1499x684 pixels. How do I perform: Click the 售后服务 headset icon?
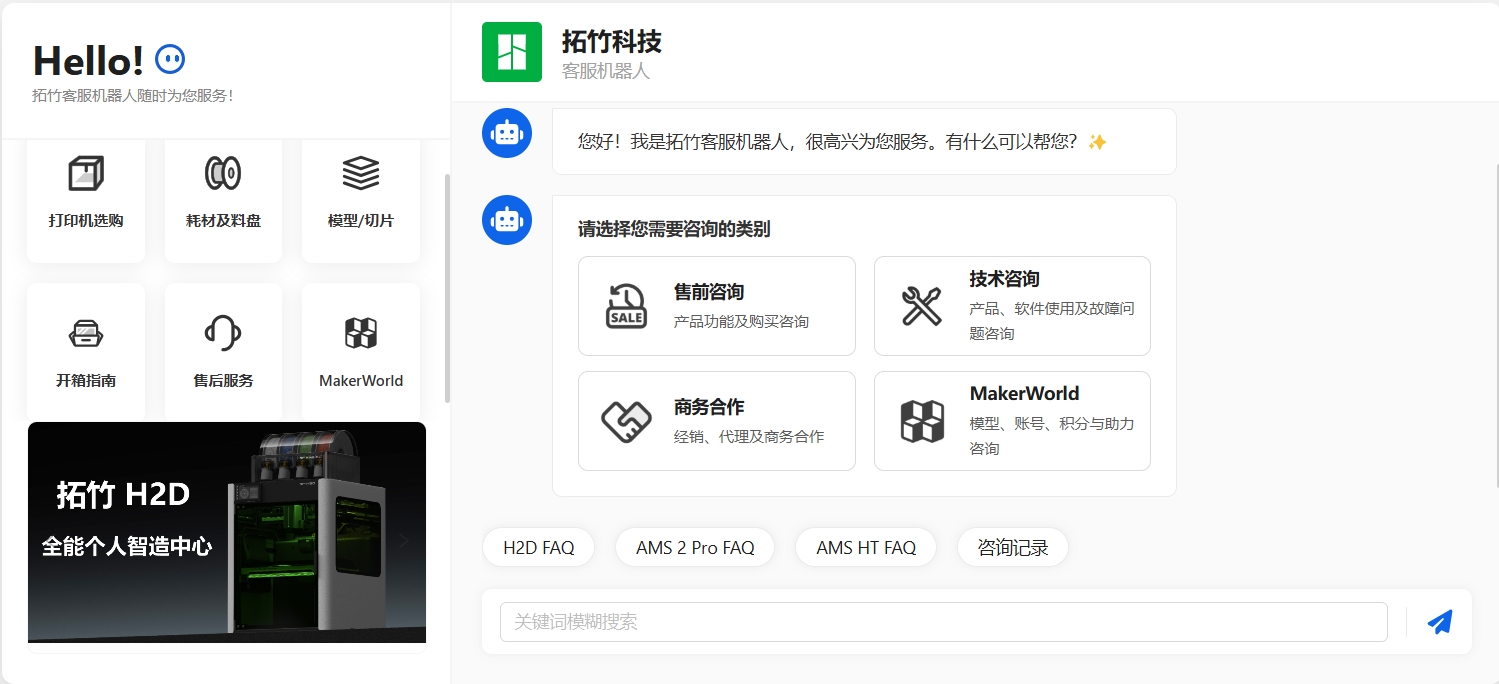coord(223,333)
